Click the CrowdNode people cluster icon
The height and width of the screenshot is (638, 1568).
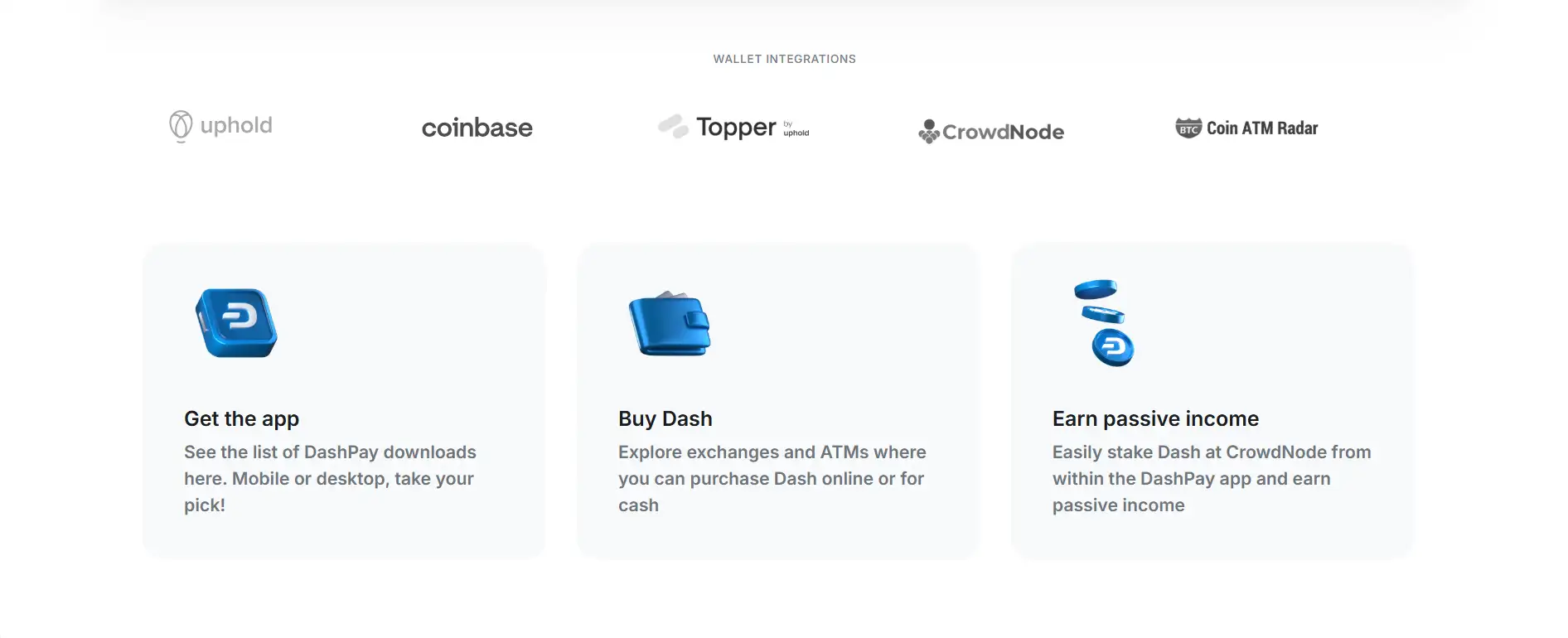tap(928, 131)
